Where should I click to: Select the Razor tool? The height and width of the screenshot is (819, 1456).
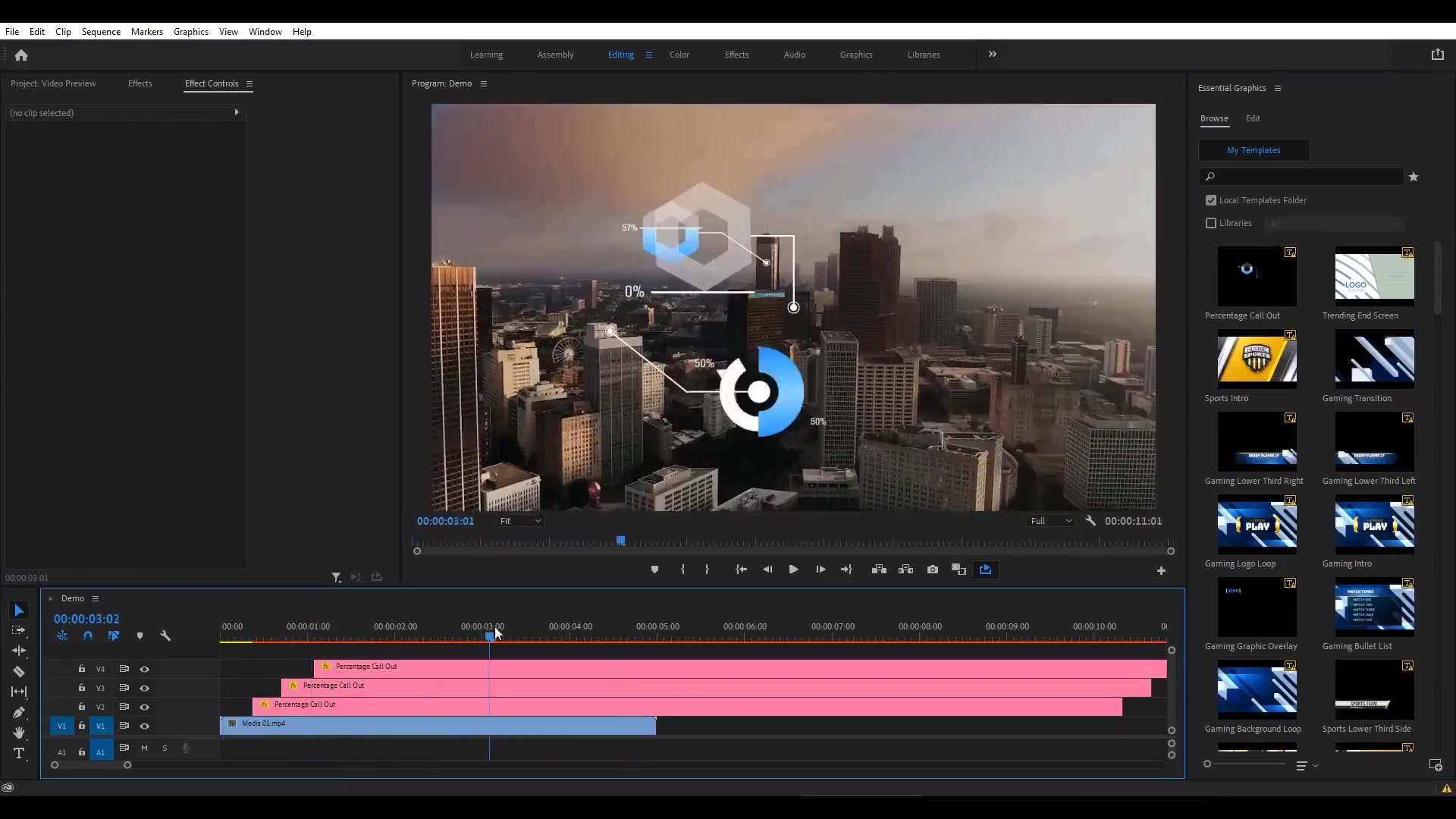coord(19,671)
